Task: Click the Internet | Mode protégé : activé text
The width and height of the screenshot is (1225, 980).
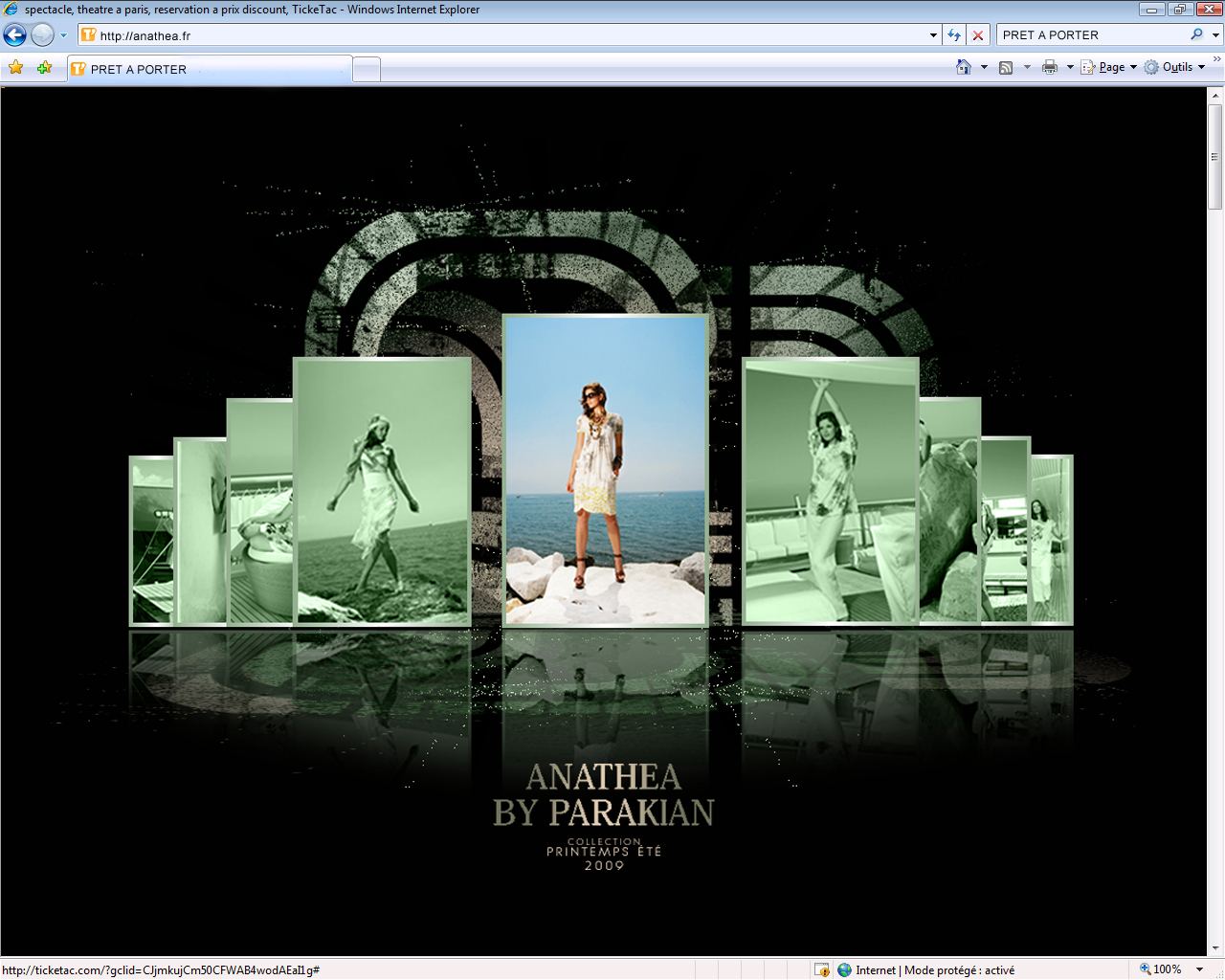Action: point(935,969)
